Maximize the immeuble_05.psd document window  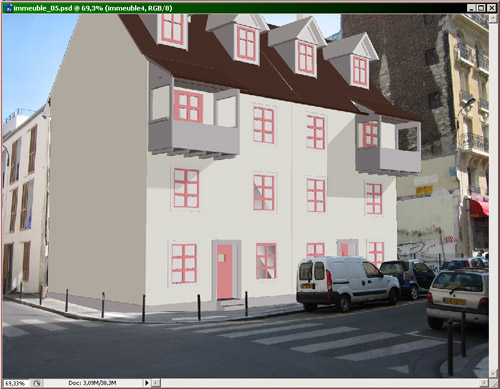[481, 8]
